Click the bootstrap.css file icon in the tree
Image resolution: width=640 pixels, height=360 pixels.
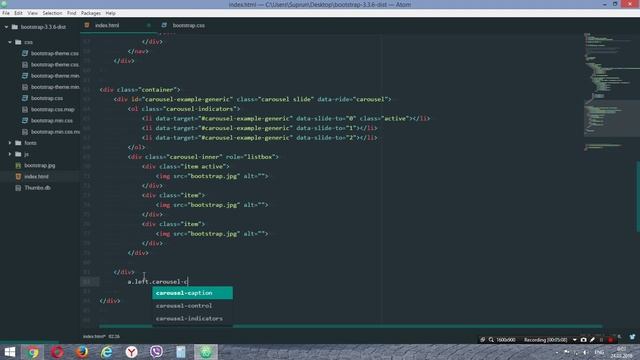click(25, 98)
